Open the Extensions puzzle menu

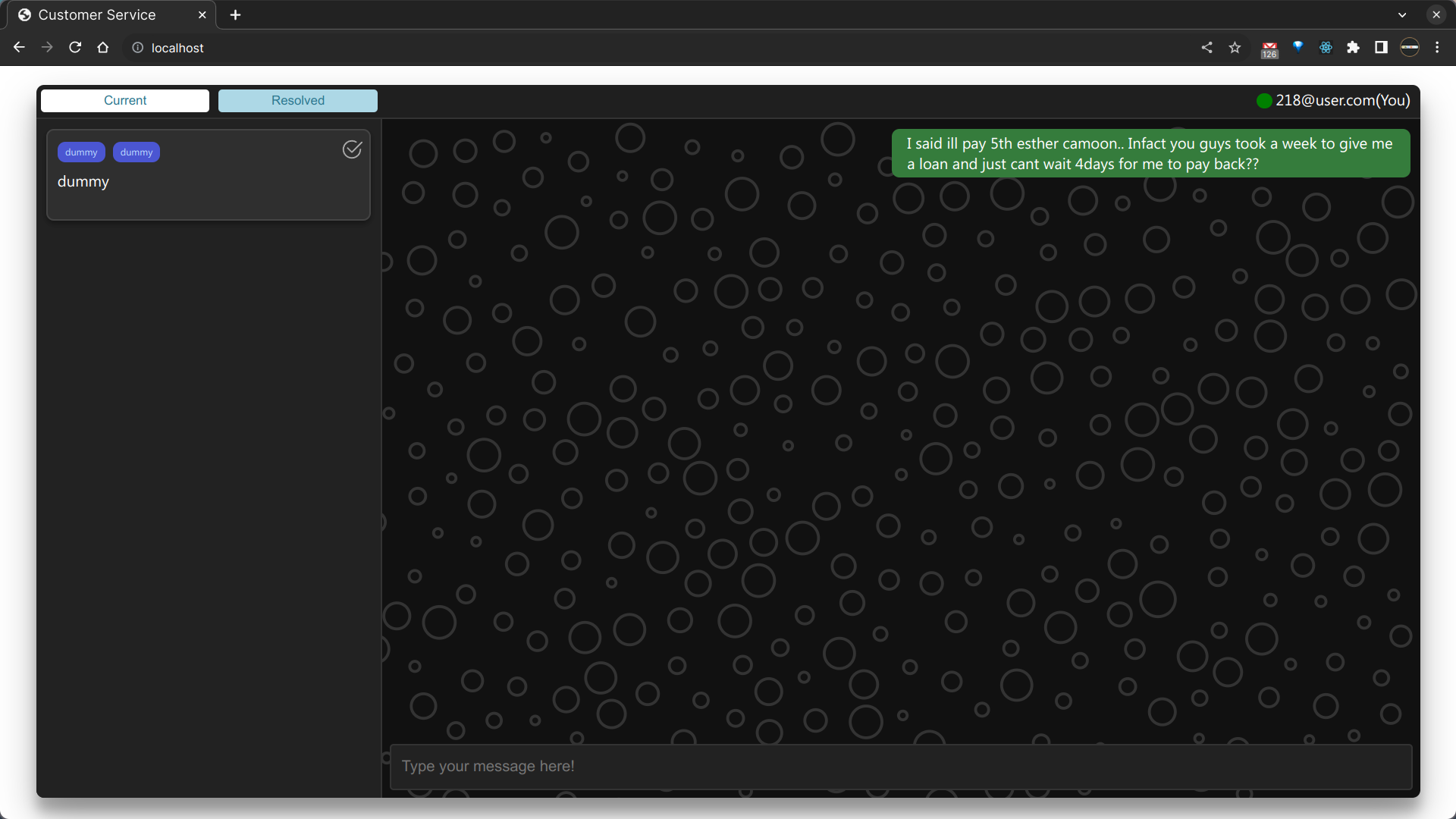[1353, 48]
